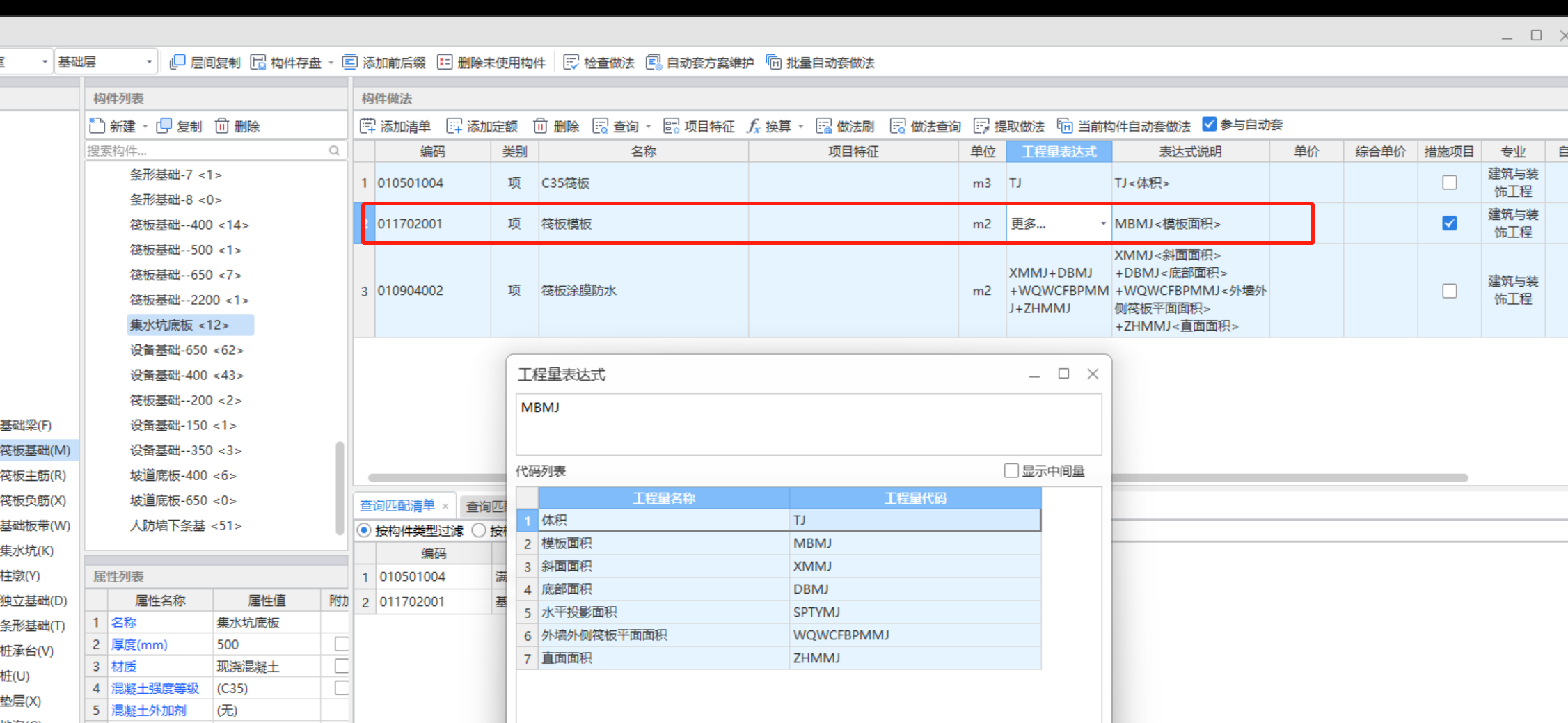Click 混凝土外加剂 property link
This screenshot has width=1568, height=723.
pos(149,710)
